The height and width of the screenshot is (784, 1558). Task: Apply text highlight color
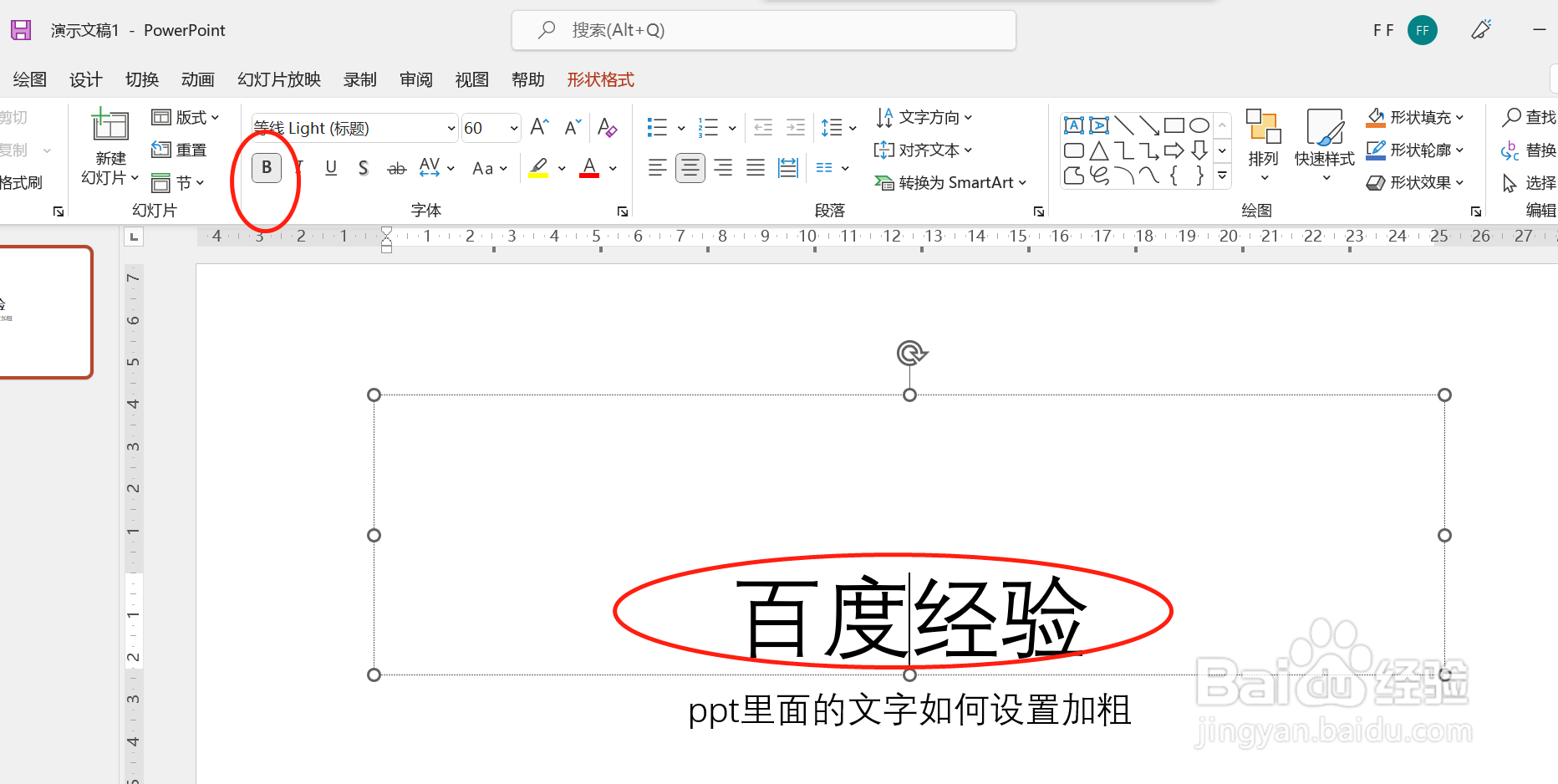tap(539, 168)
